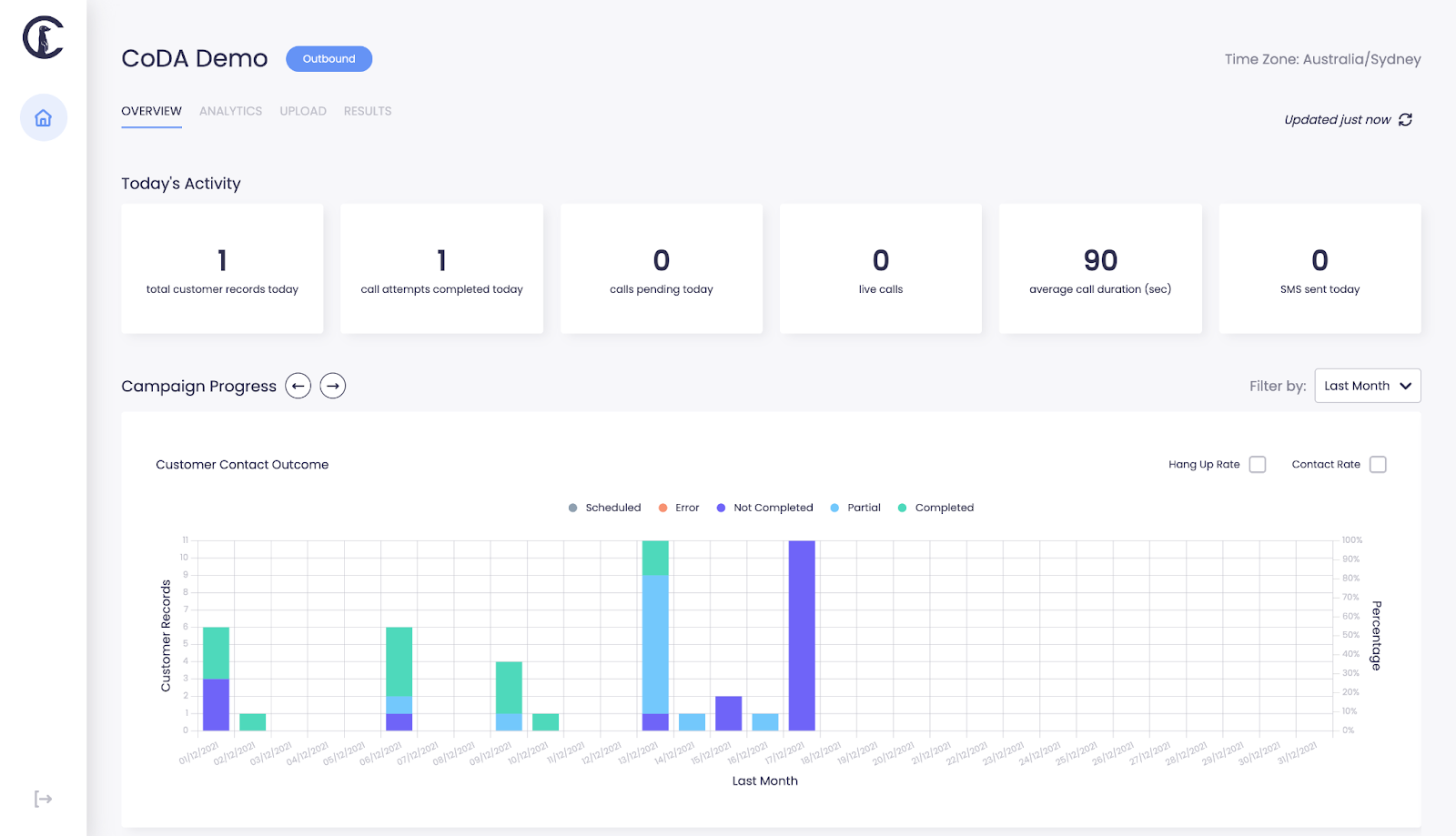This screenshot has height=836, width=1456.
Task: Switch to the Results tab
Action: 368,111
